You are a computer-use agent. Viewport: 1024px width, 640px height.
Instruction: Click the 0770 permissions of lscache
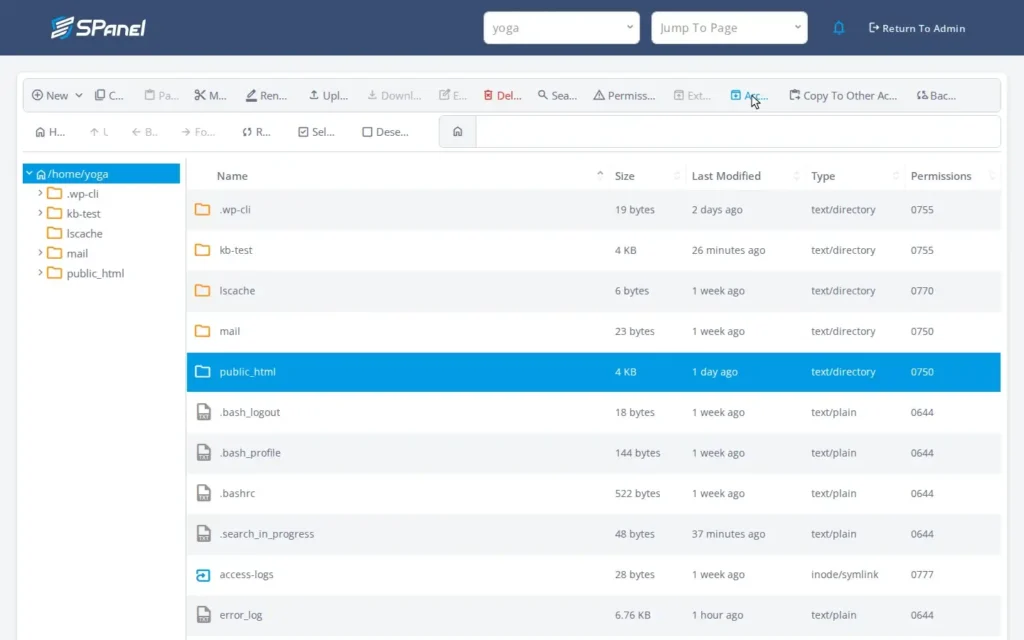click(x=922, y=291)
